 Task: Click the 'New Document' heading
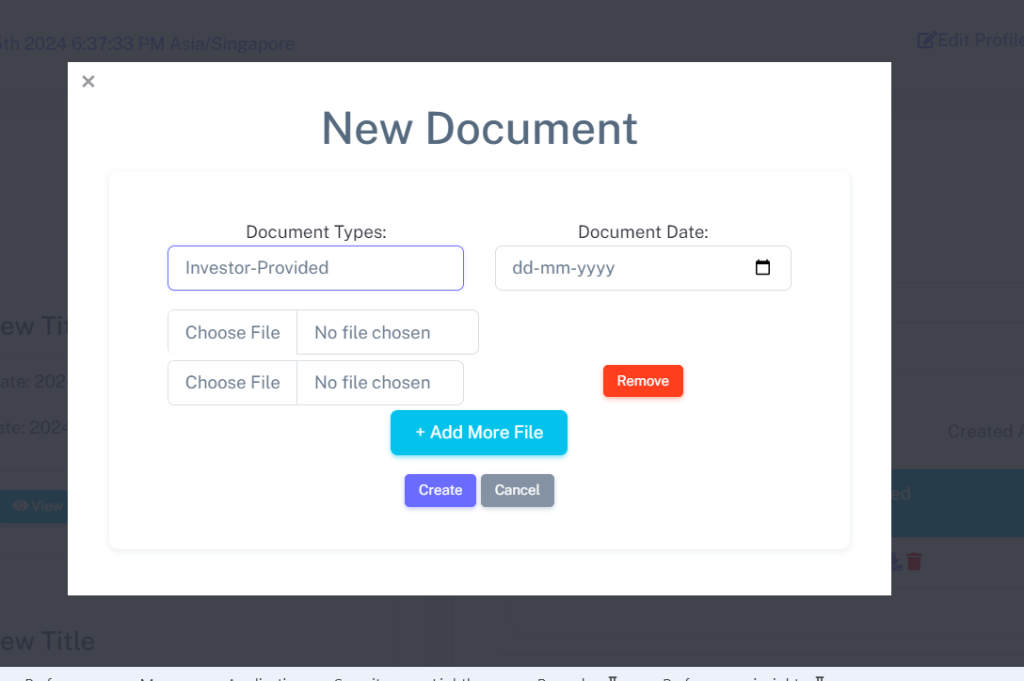[x=479, y=128]
